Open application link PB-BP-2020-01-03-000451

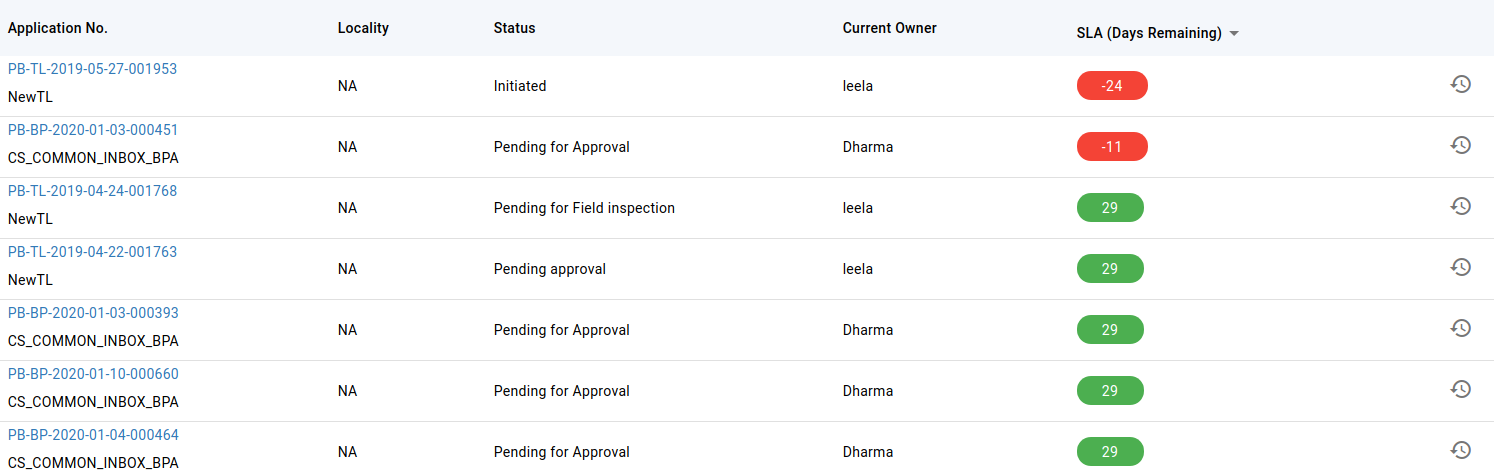click(93, 130)
